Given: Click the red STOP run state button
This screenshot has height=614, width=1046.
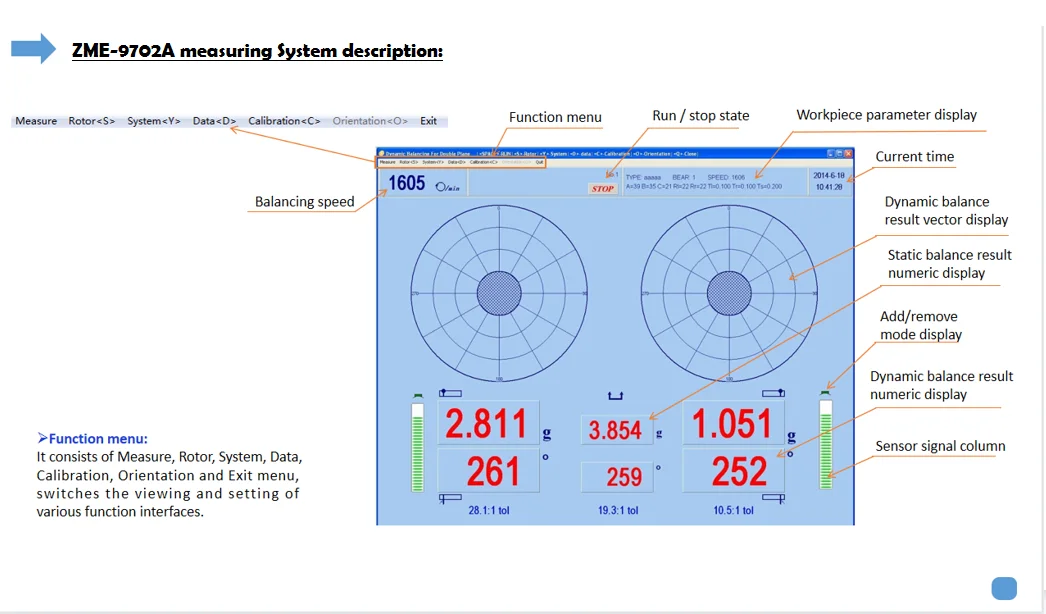Looking at the screenshot, I should pos(602,189).
